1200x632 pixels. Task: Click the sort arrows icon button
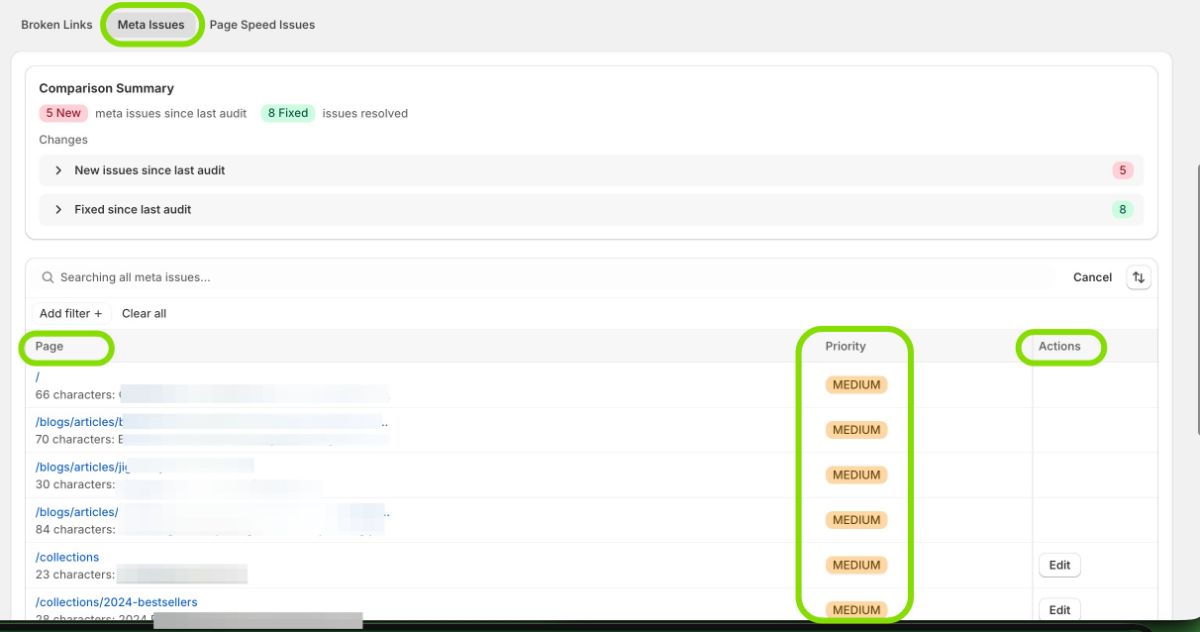coord(1138,277)
